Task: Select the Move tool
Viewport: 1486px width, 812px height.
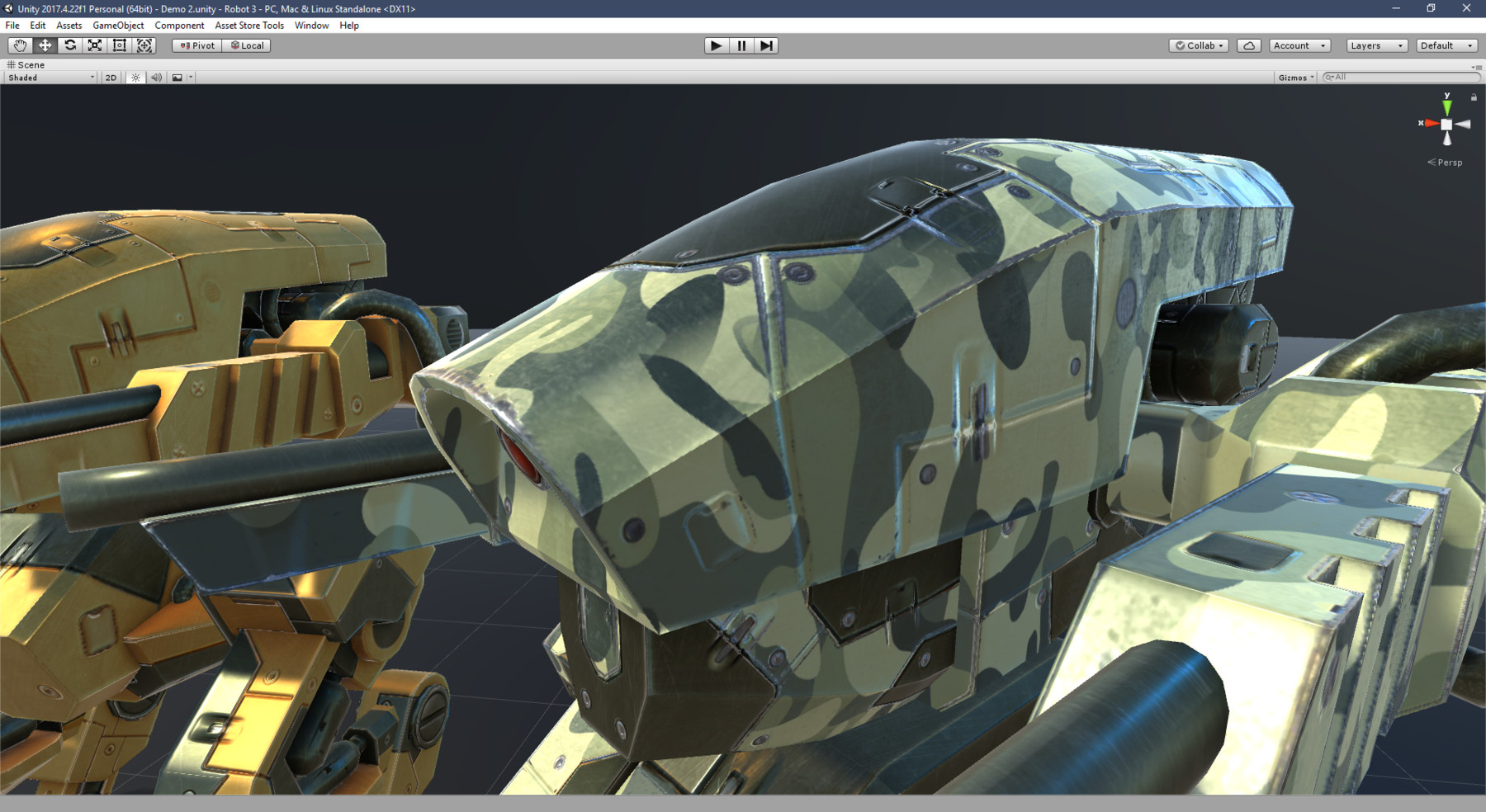Action: point(45,45)
